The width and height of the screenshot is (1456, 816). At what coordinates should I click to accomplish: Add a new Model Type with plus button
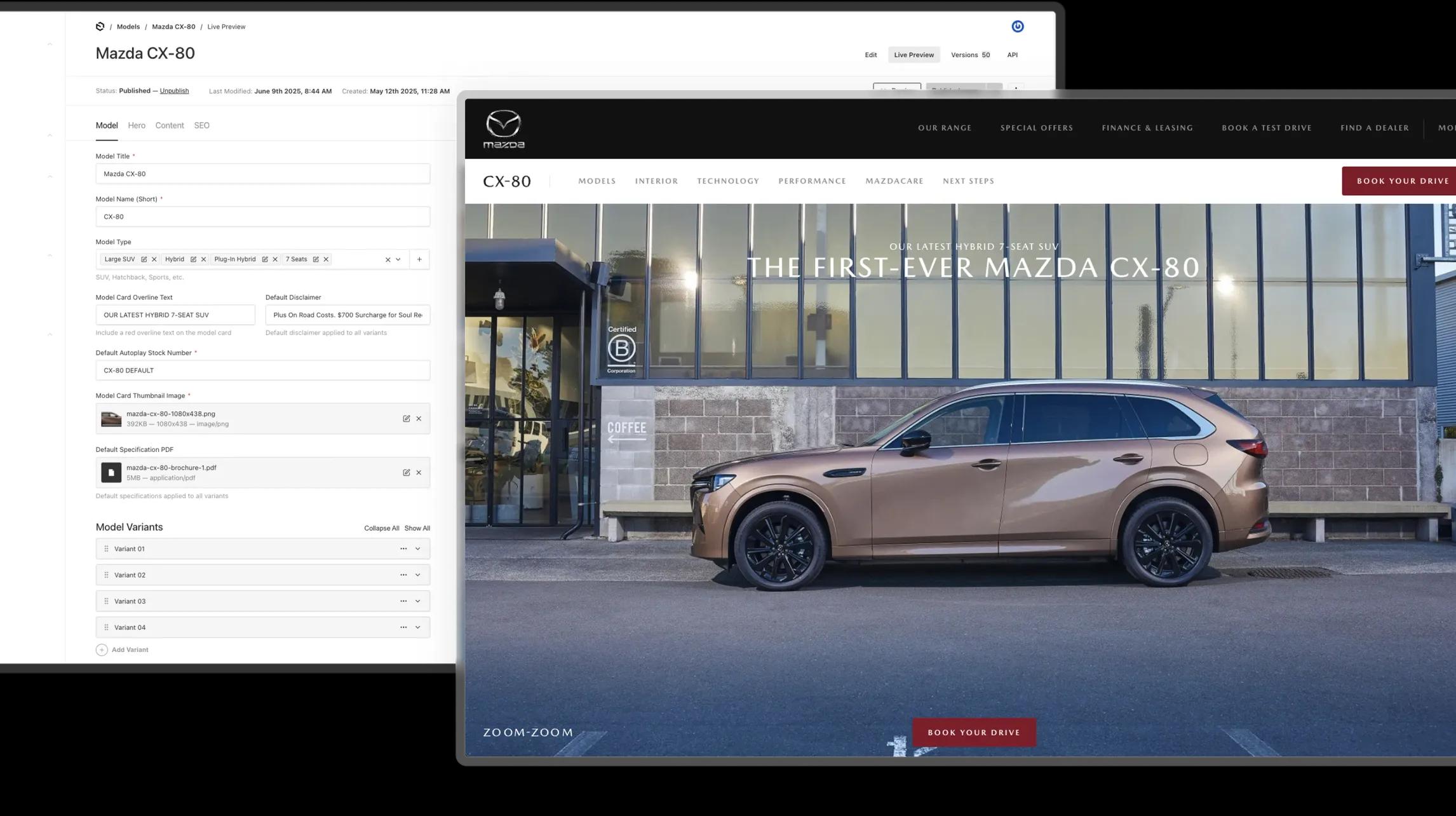(419, 259)
